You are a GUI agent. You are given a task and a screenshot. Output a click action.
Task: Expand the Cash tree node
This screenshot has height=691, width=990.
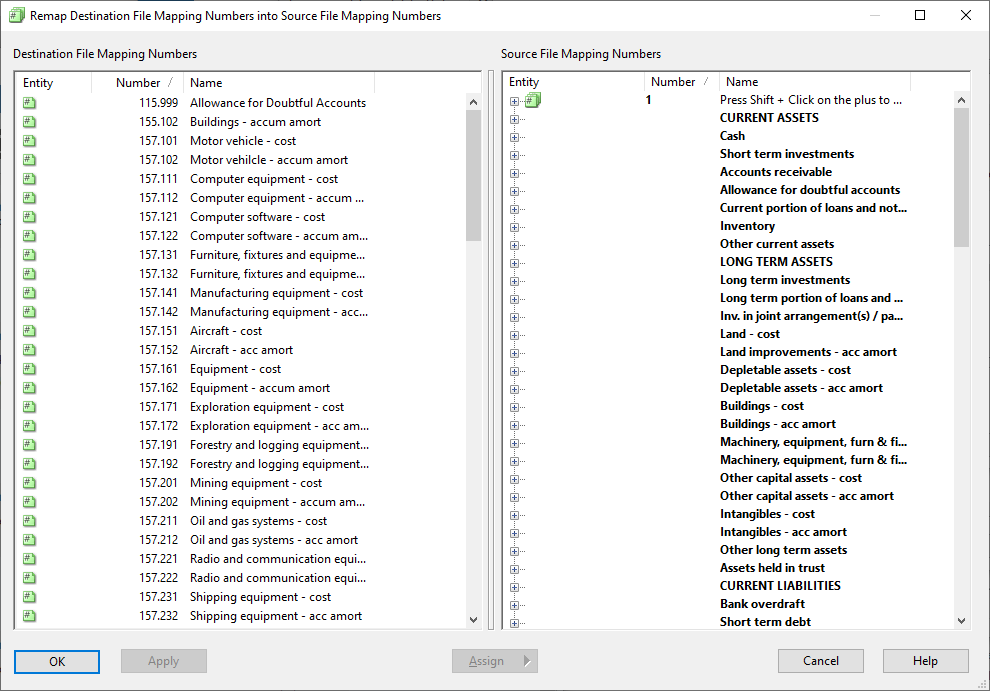[x=515, y=136]
